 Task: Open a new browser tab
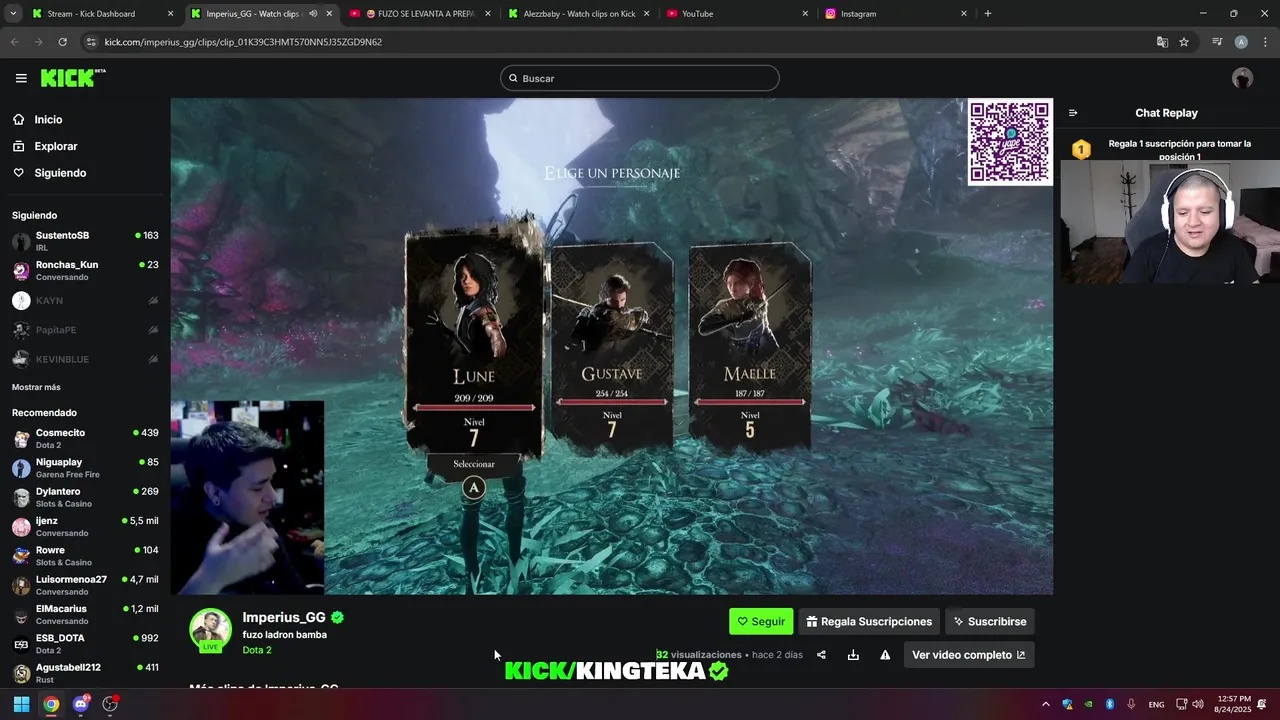[987, 14]
